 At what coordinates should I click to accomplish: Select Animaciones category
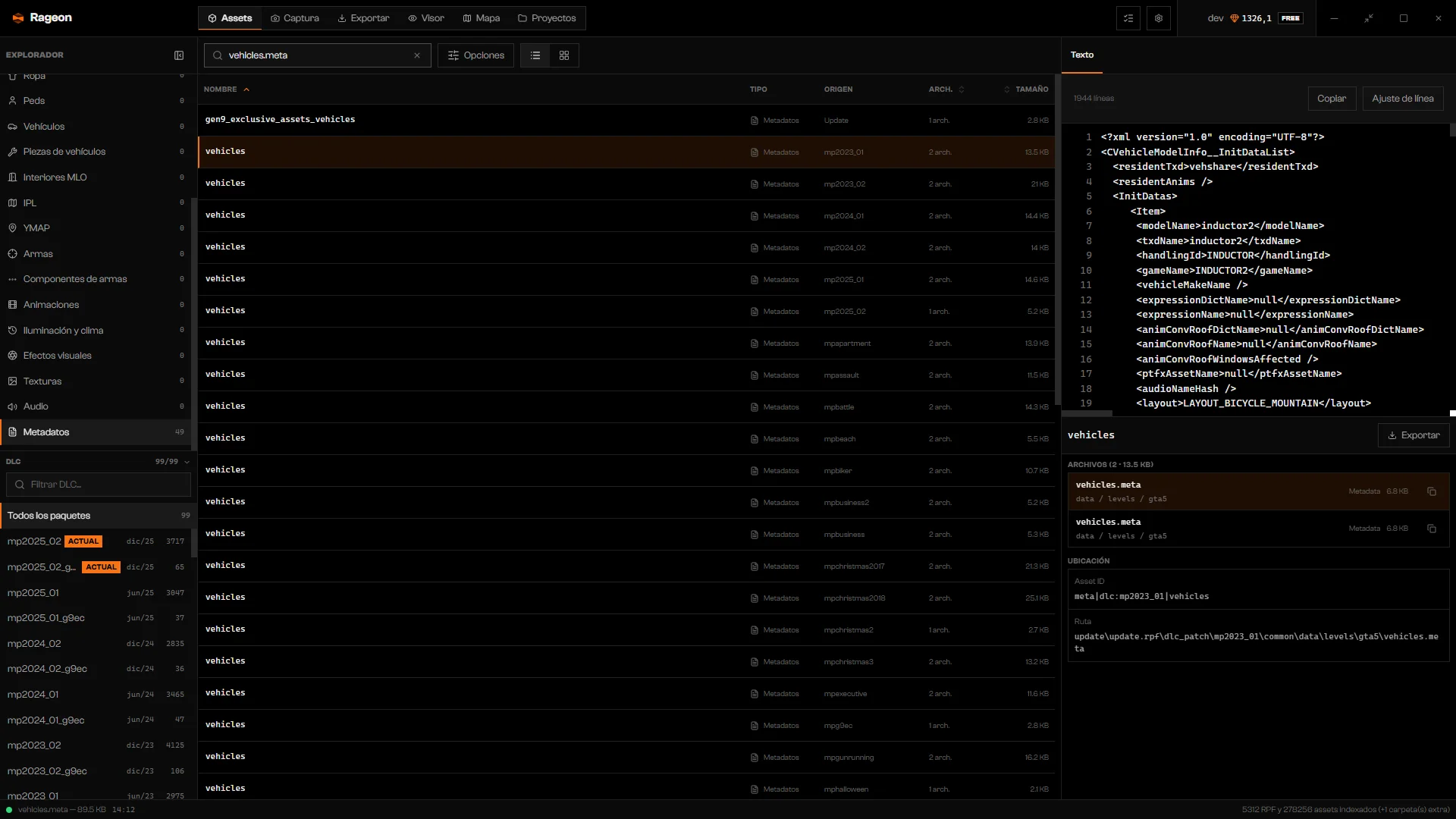tap(96, 305)
